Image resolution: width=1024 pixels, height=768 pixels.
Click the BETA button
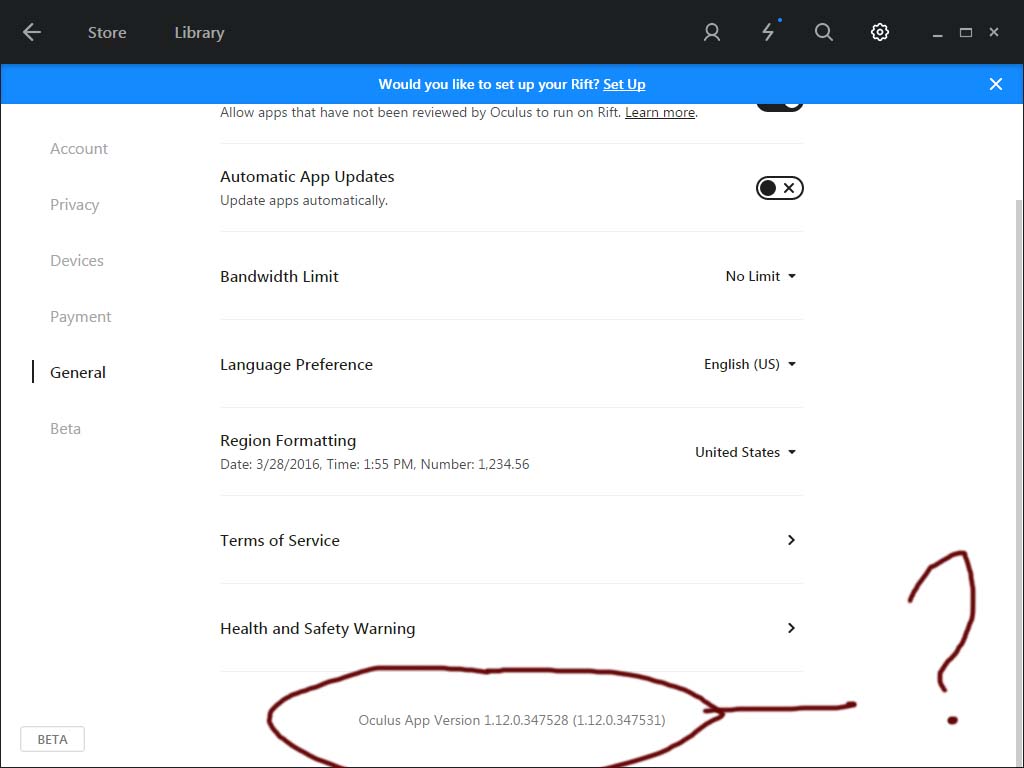click(52, 739)
